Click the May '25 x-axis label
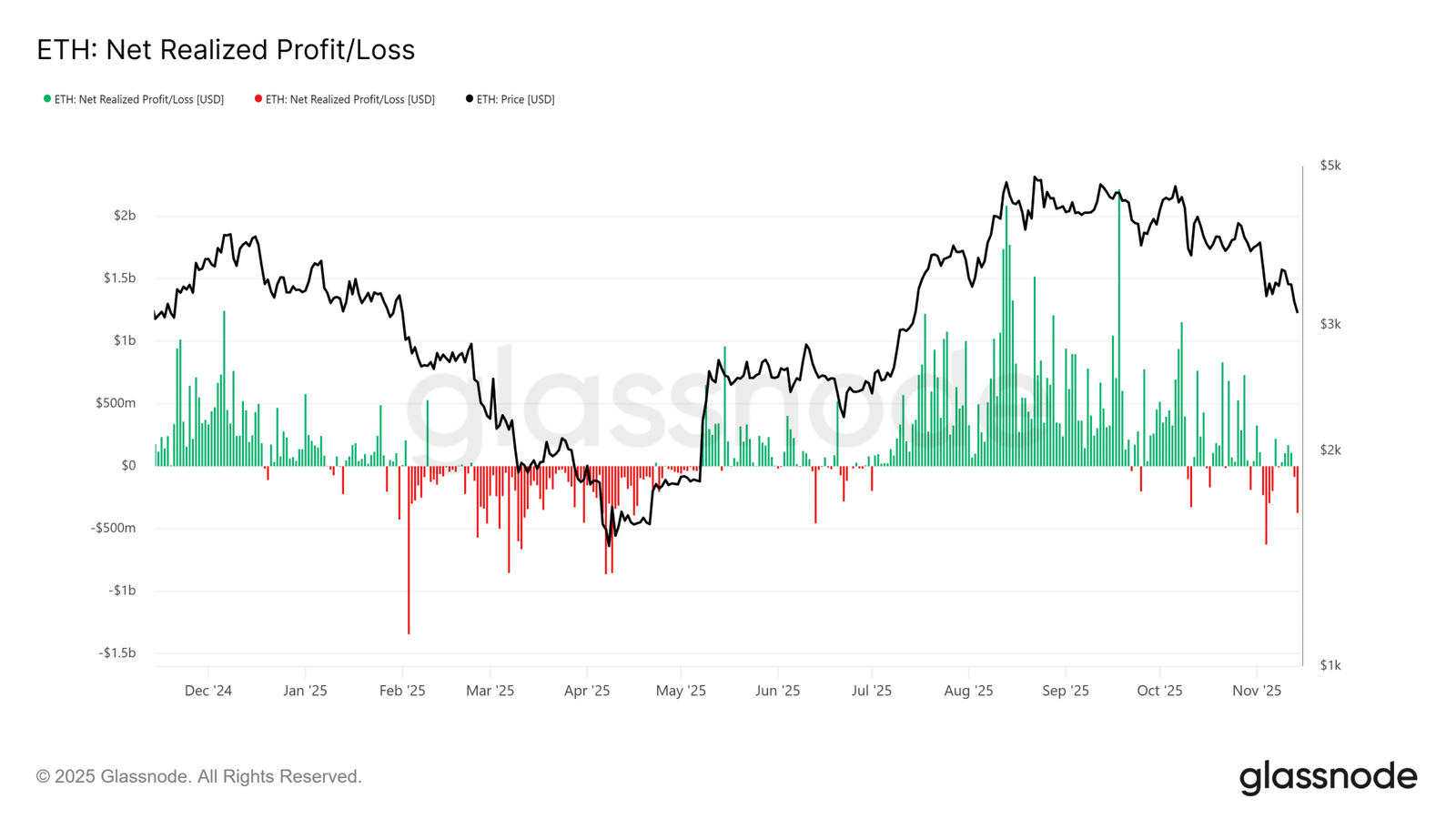1456x819 pixels. coord(681,691)
